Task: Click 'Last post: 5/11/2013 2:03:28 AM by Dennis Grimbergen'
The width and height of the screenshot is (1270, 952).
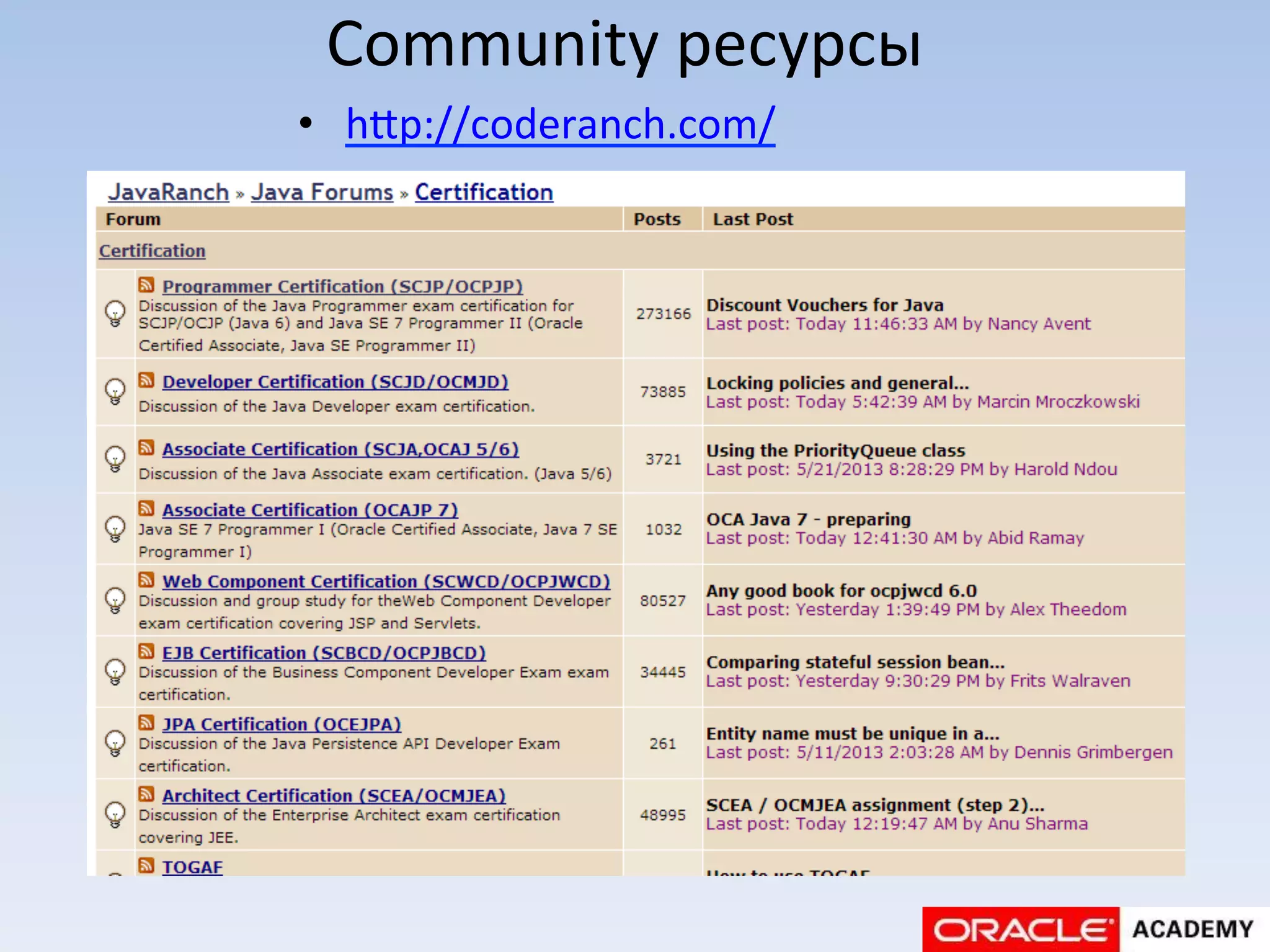Action: click(x=939, y=752)
